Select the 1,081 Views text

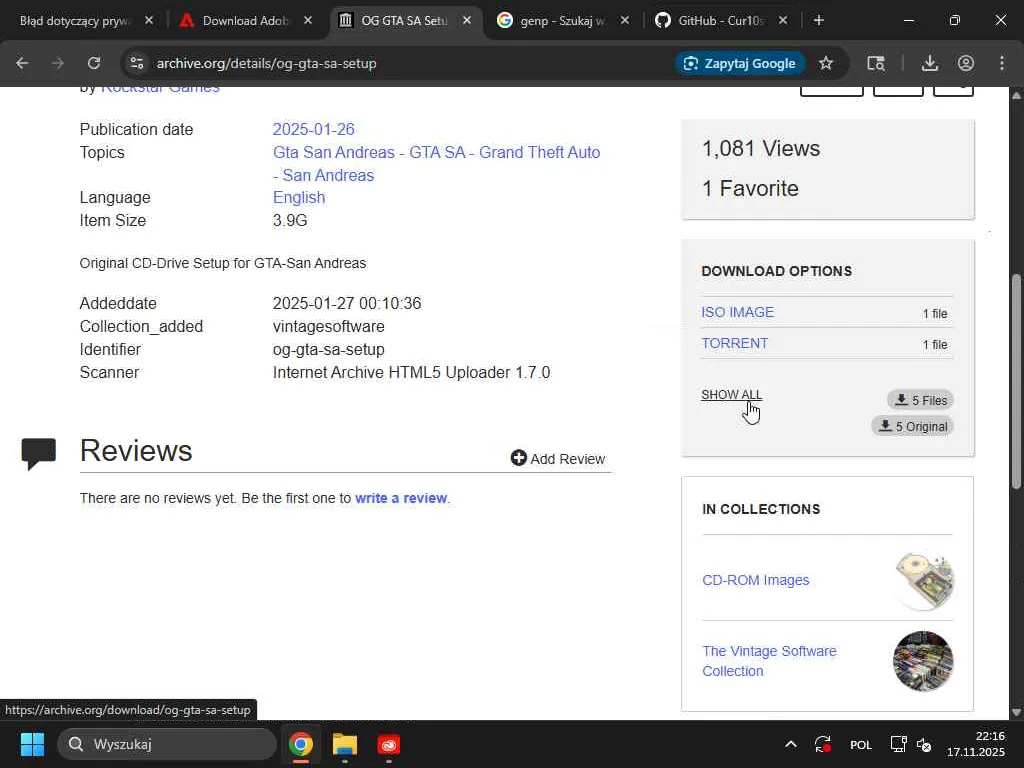(761, 149)
